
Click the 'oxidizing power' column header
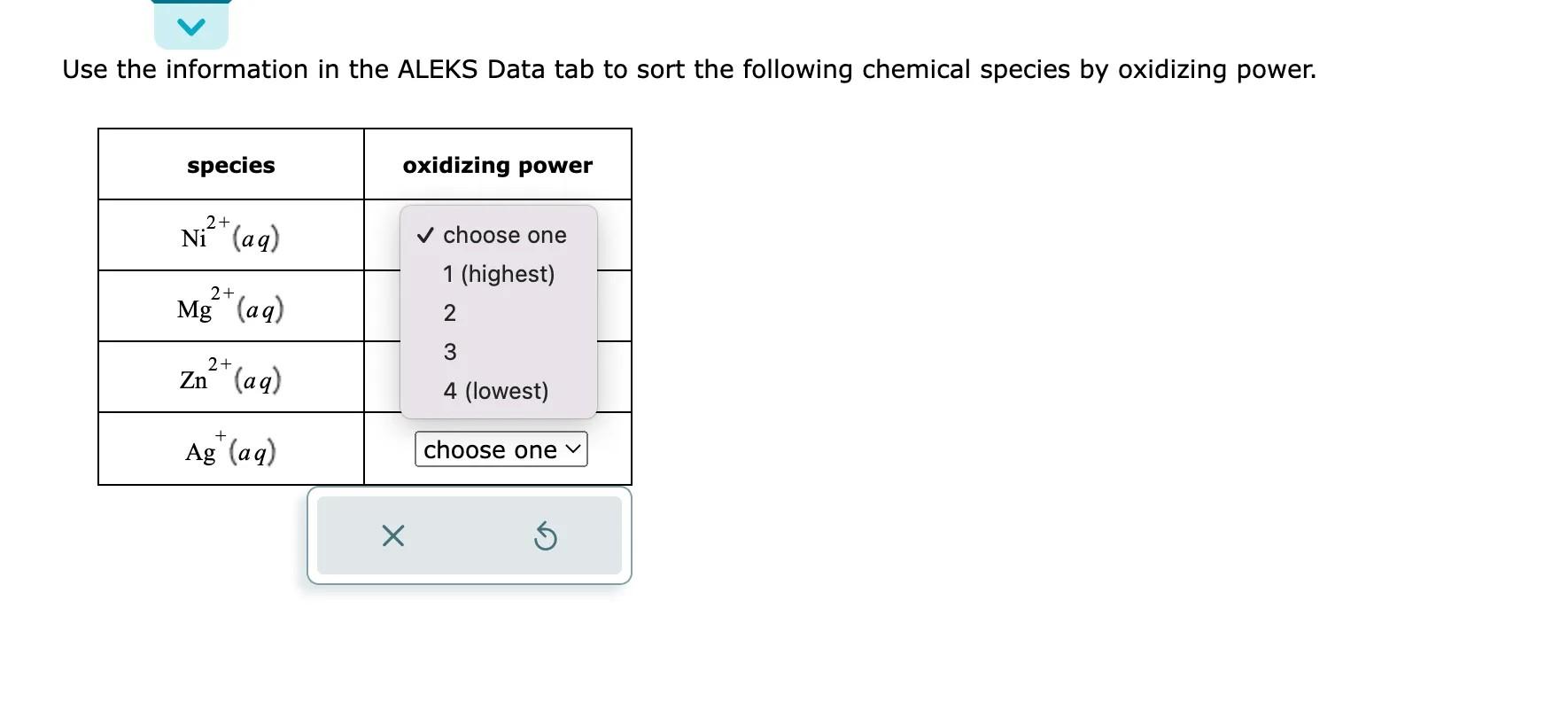point(497,164)
